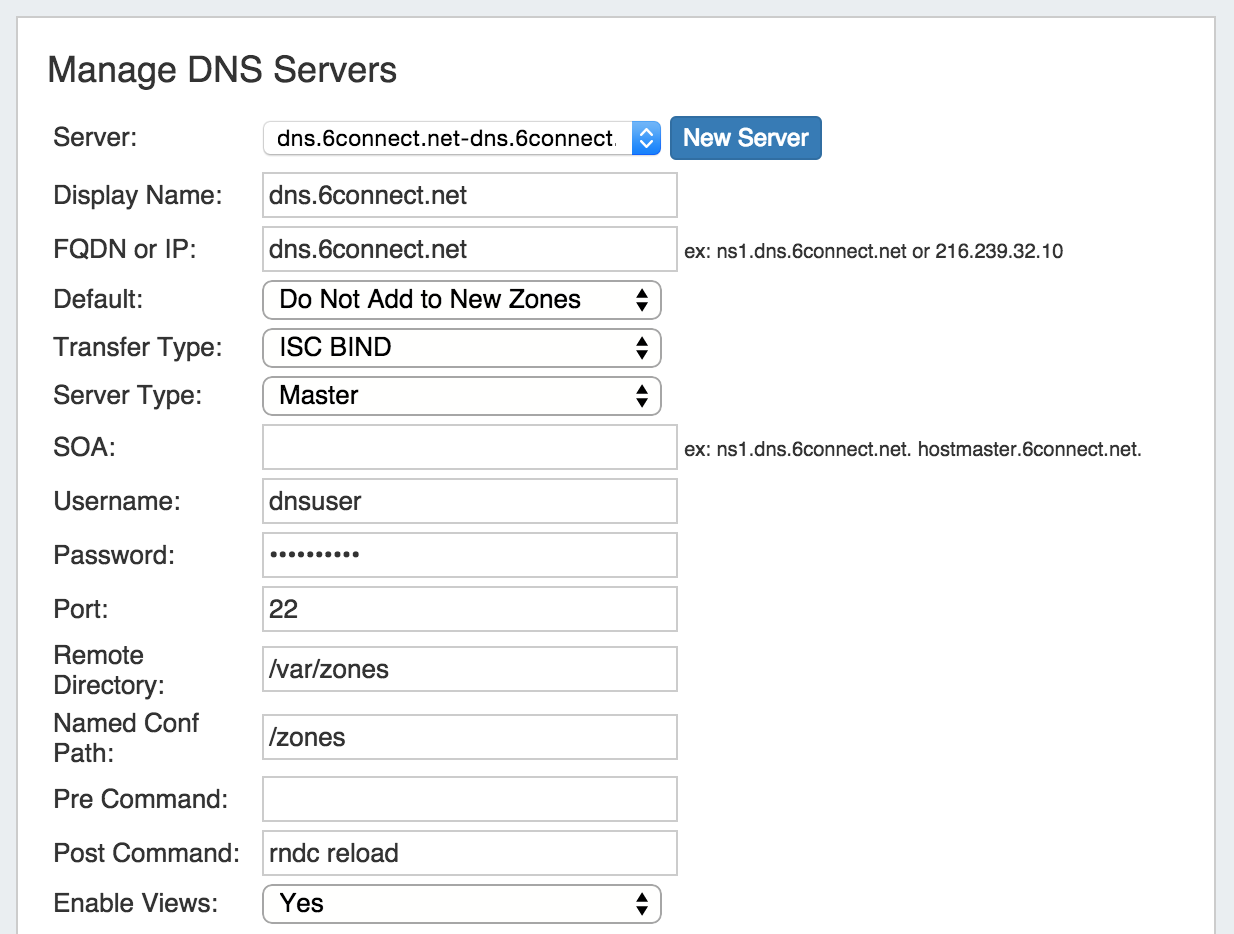Open the Transfer Type dropdown

tap(461, 347)
